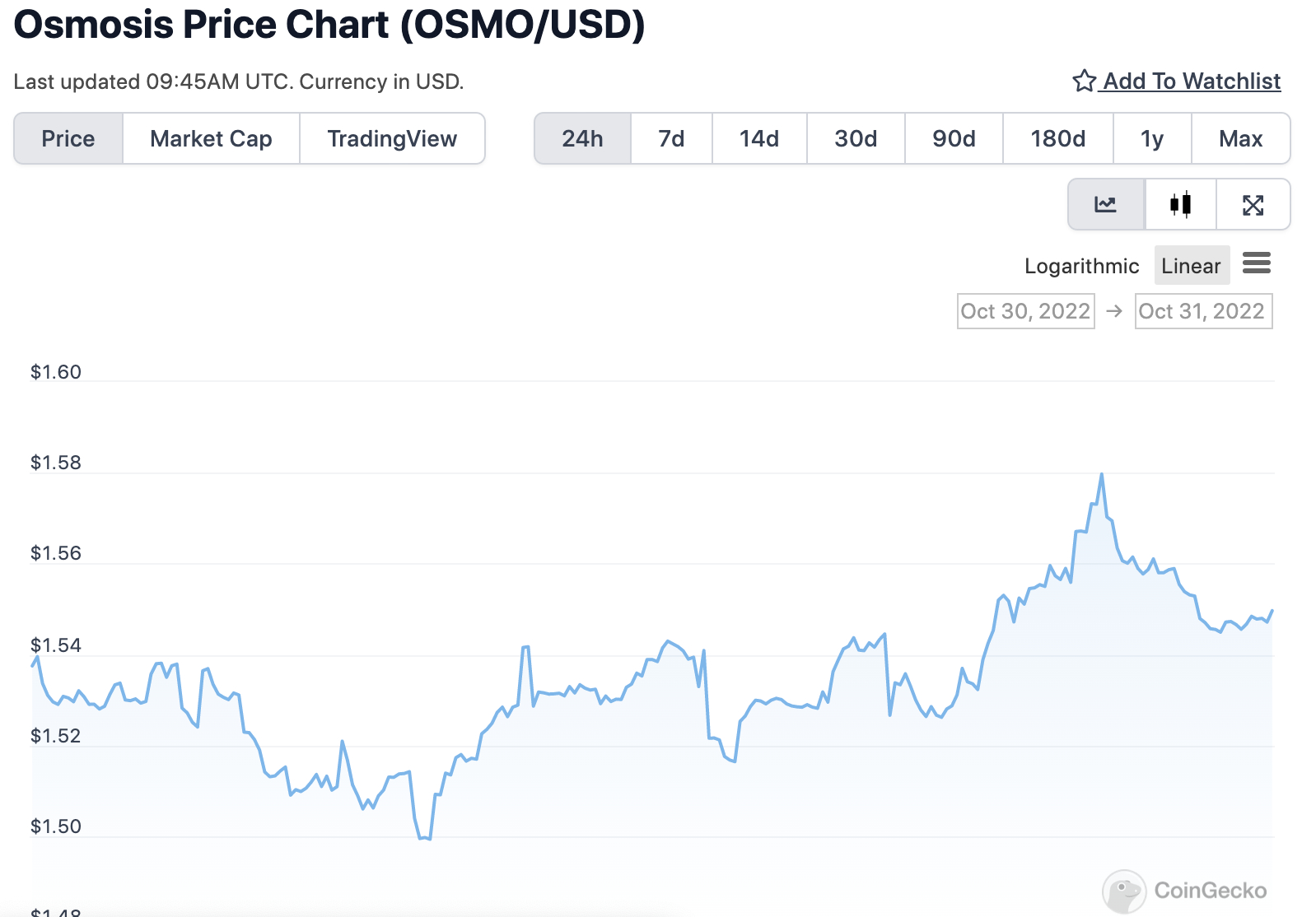
Task: Expand chart to fullscreen icon
Action: click(x=1253, y=204)
